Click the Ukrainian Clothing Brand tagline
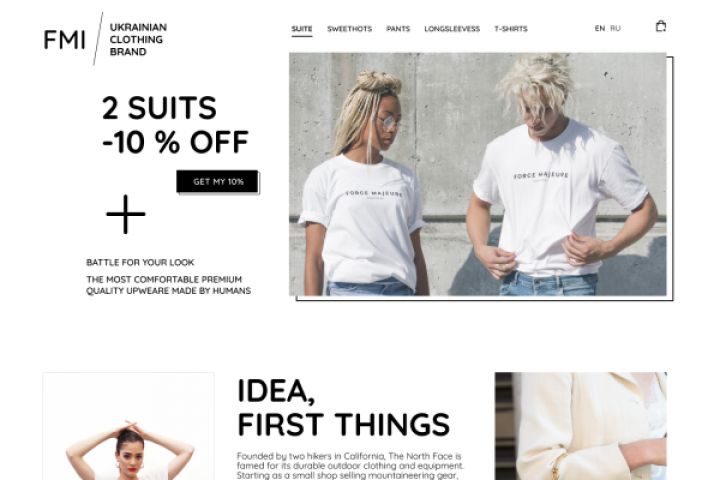Screen dimensions: 720x480 point(138,40)
